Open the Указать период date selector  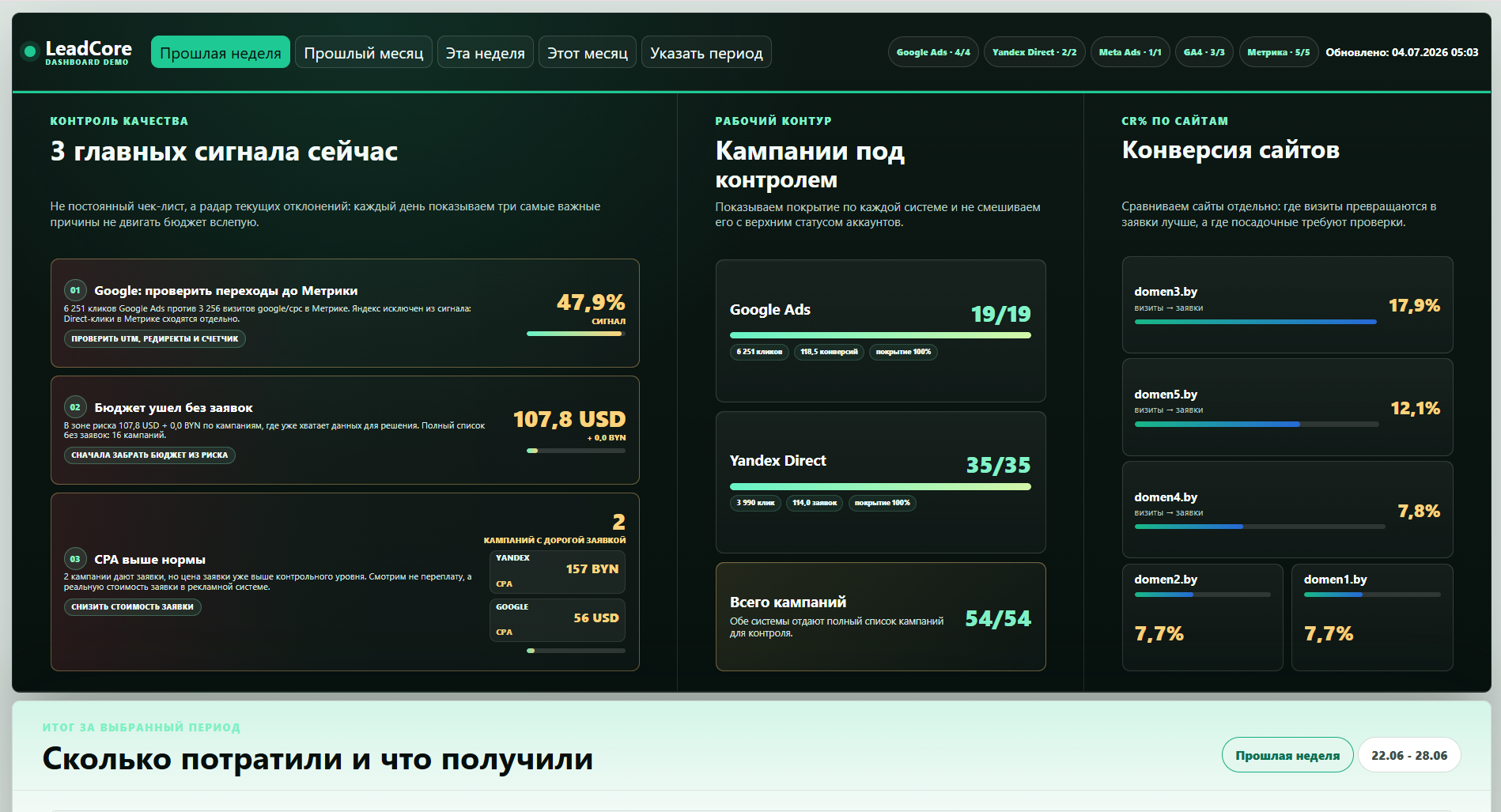(706, 52)
